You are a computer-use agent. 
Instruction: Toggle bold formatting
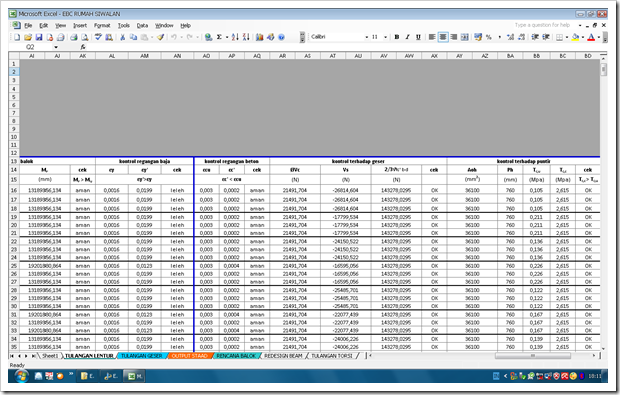[397, 37]
